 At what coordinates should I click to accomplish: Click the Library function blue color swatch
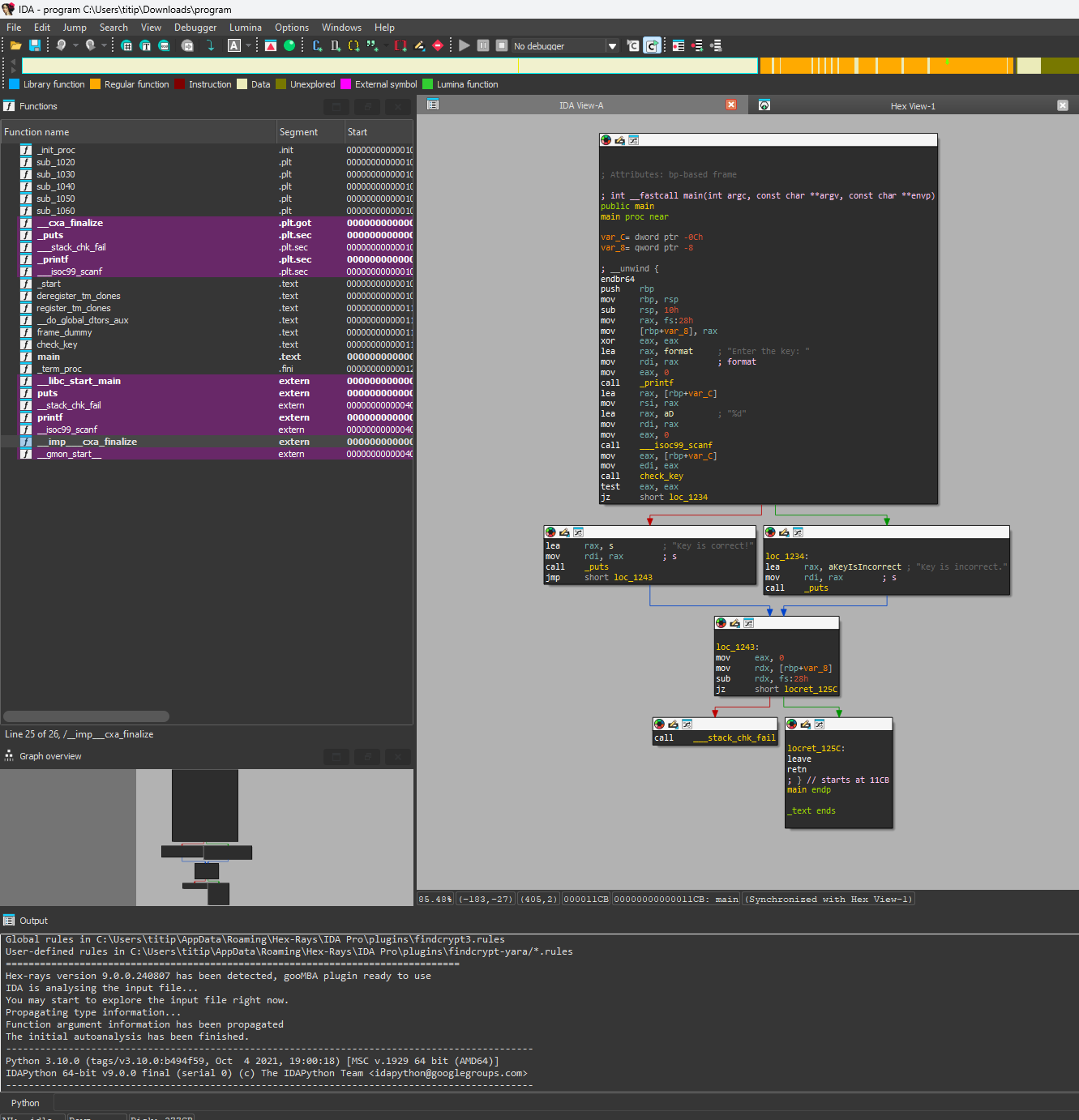click(x=14, y=83)
